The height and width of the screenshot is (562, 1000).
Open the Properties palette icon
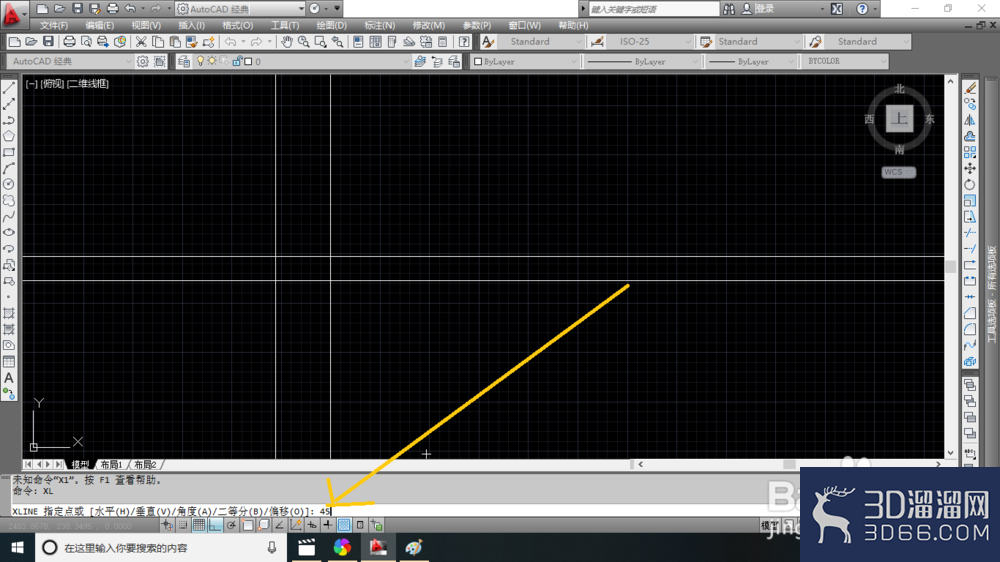click(x=358, y=41)
